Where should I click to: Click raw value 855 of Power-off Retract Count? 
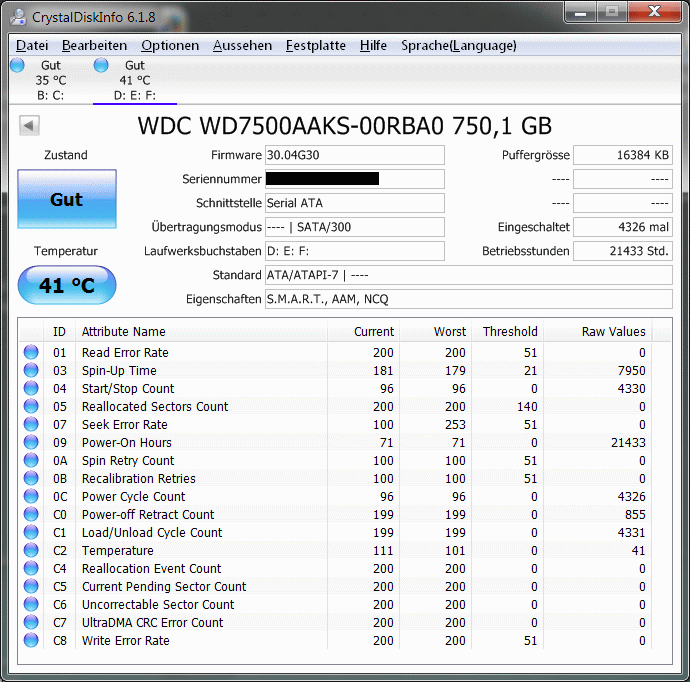click(x=635, y=514)
